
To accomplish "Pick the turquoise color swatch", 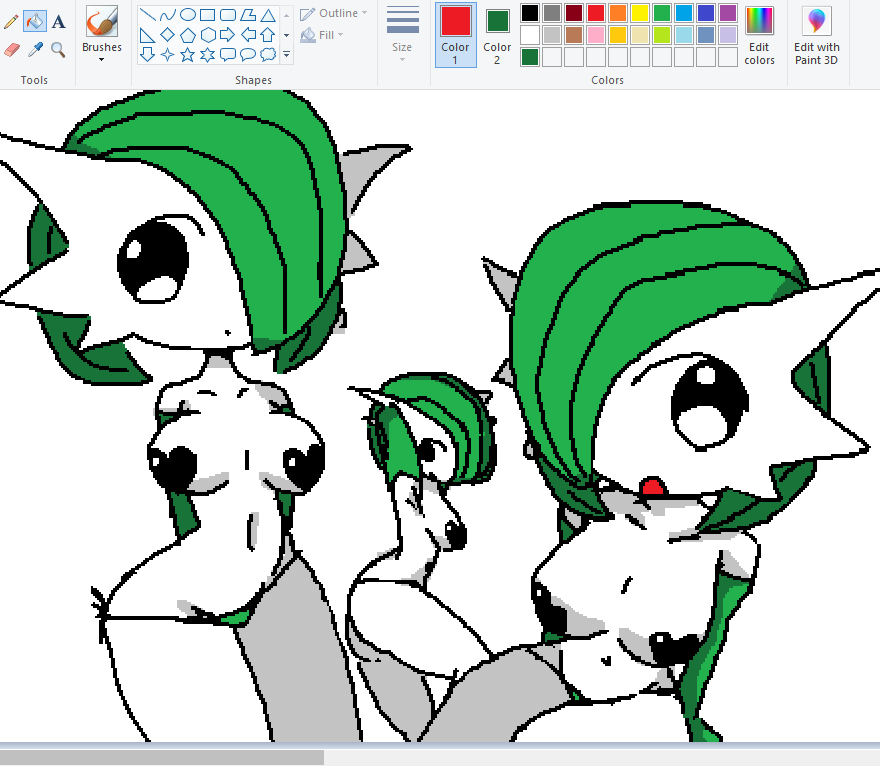I will (x=684, y=13).
